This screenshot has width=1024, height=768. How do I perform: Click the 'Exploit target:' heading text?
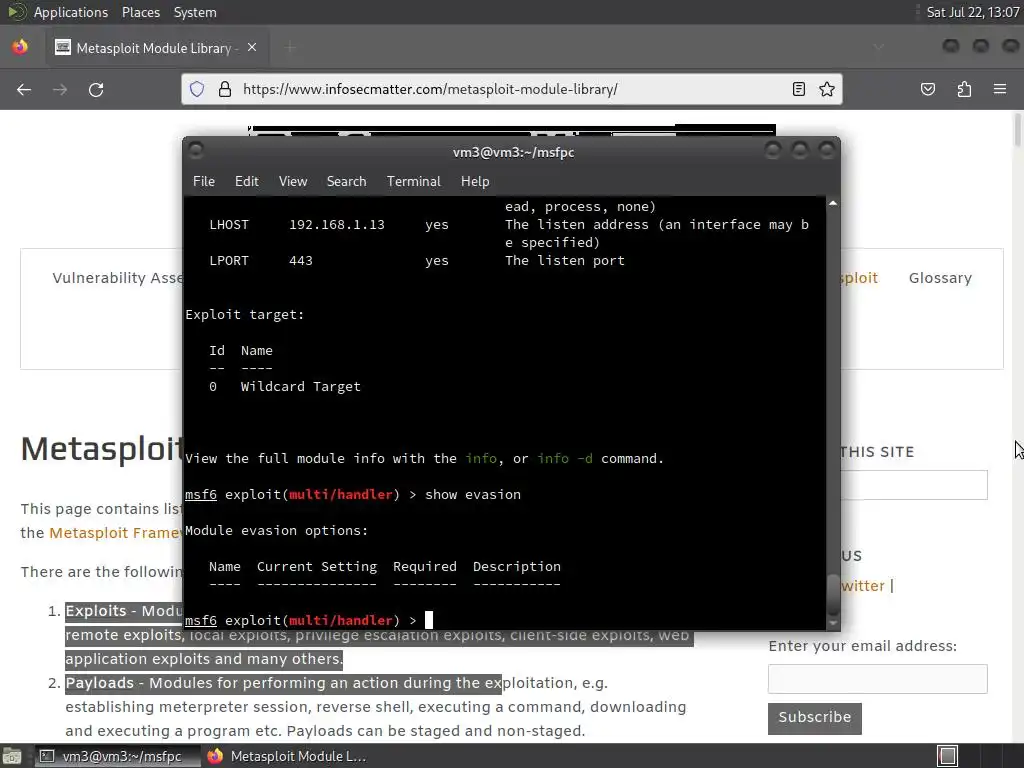pos(244,315)
